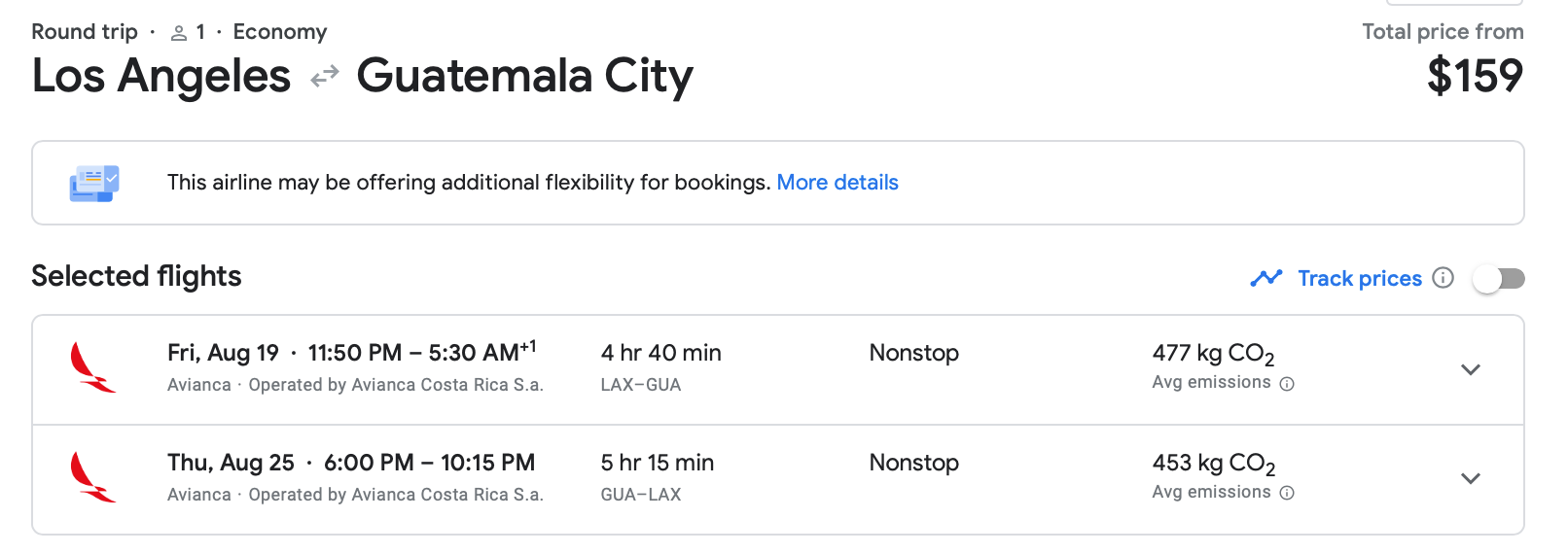Click the Economy class label
This screenshot has height=554, width=1568.
pos(280,32)
